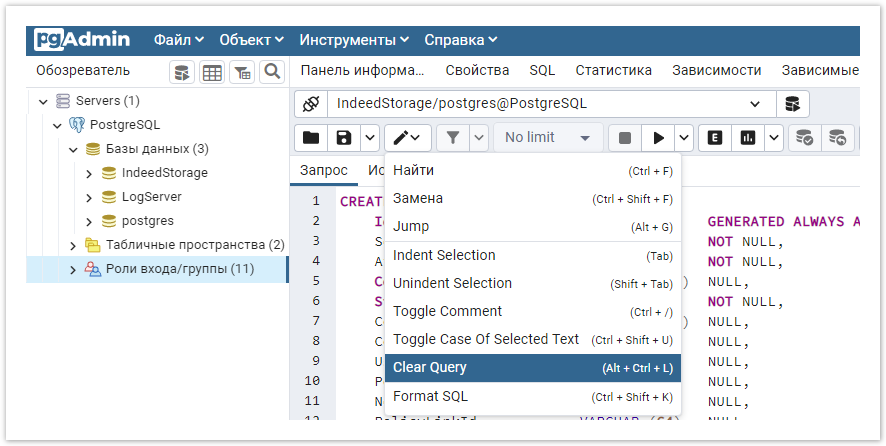
Task: Toggle the database connection status icon
Action: pos(310,104)
